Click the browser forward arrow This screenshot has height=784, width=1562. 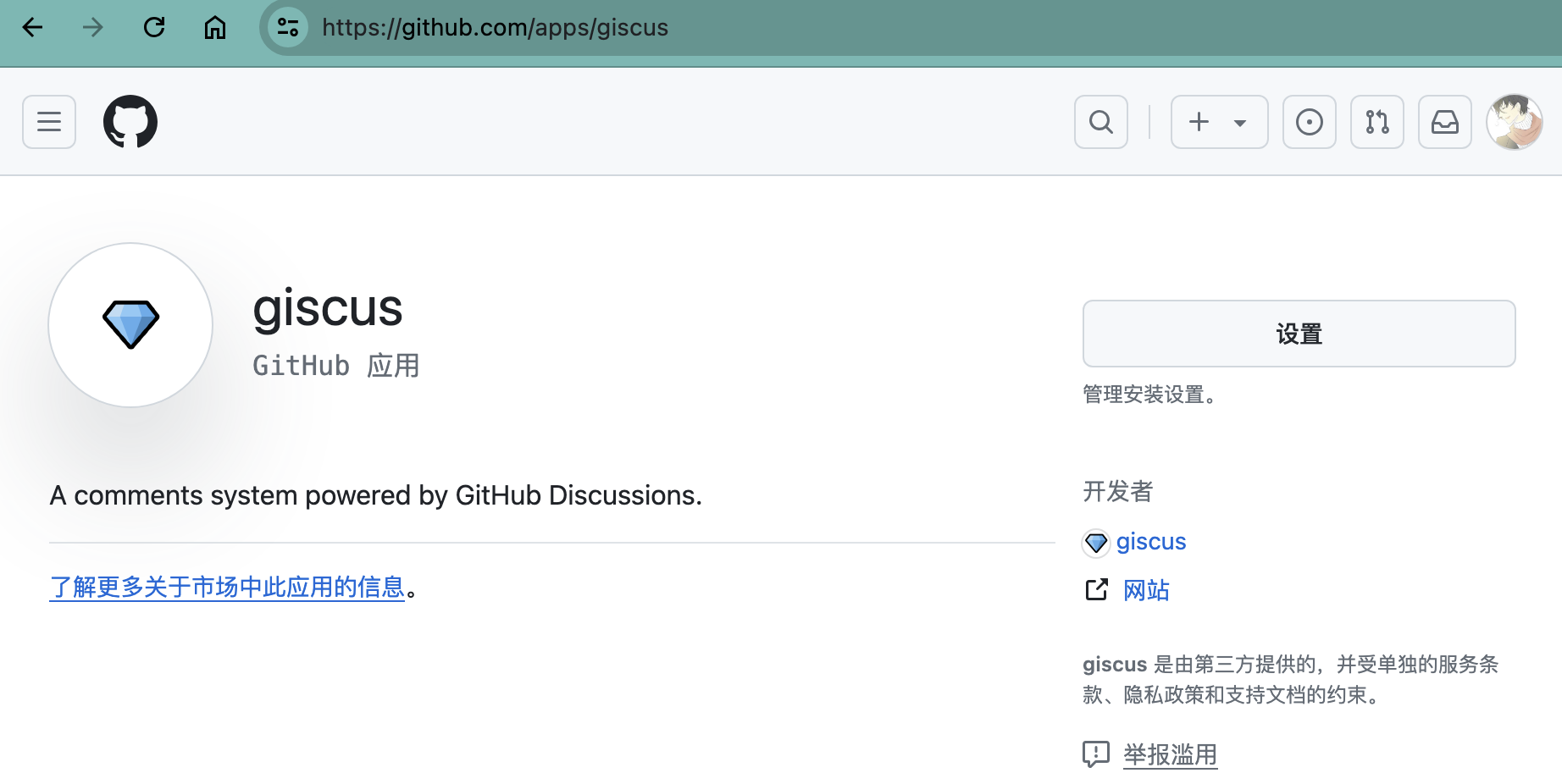coord(92,27)
